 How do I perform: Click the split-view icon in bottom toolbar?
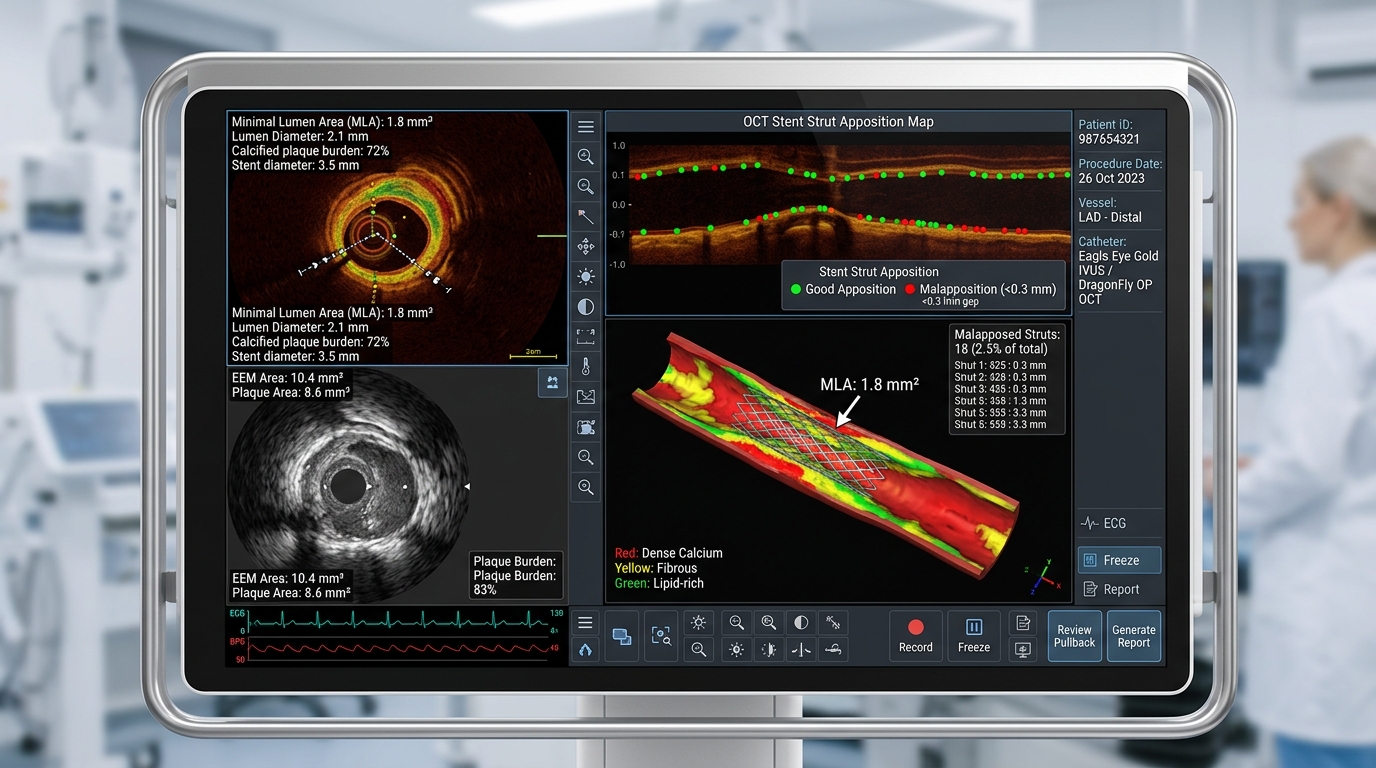point(801,649)
